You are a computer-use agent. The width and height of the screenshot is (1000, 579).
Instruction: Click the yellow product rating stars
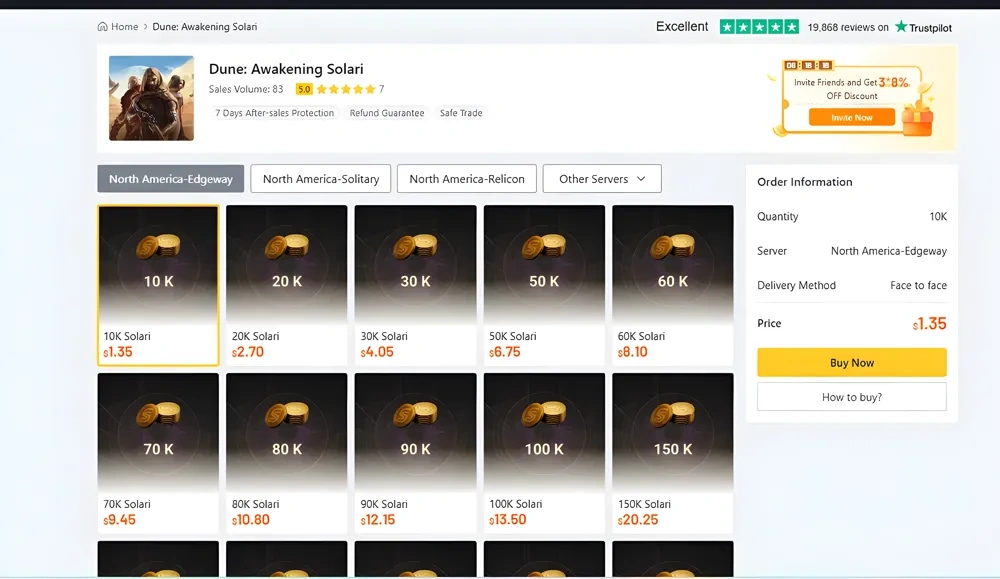(345, 89)
